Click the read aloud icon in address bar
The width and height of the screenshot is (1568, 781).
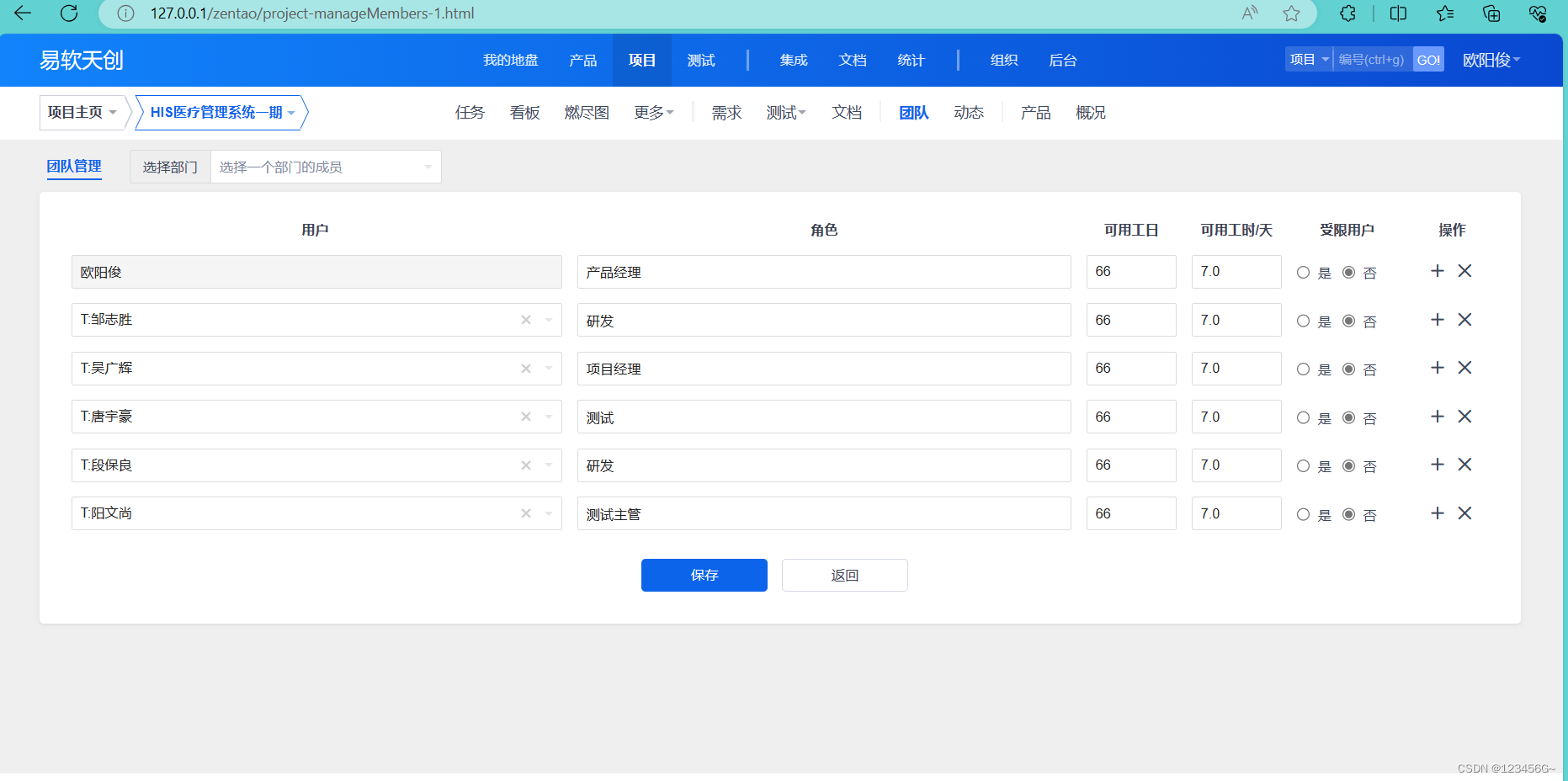[1250, 13]
